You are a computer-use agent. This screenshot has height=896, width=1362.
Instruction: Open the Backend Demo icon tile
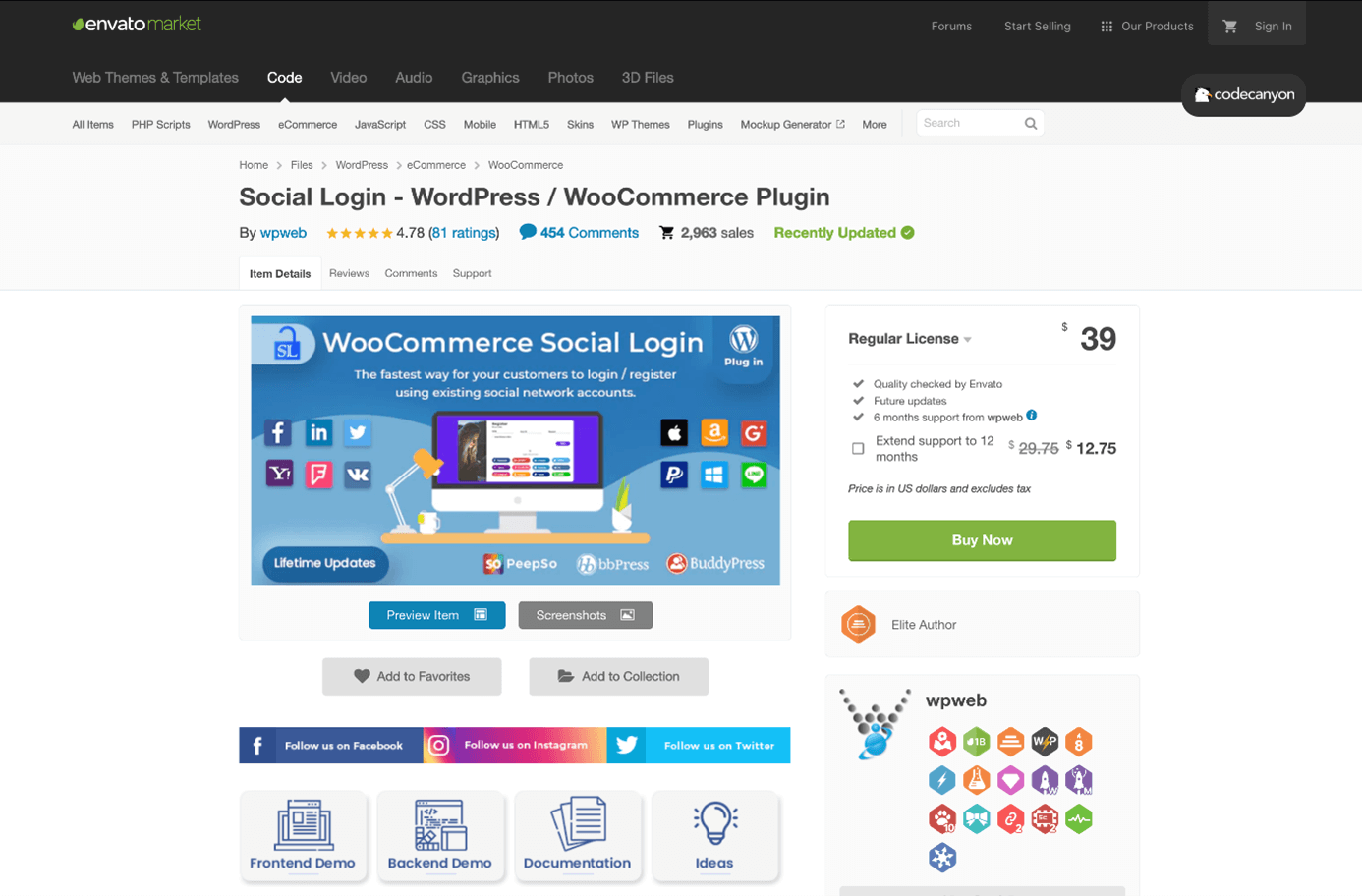(440, 836)
